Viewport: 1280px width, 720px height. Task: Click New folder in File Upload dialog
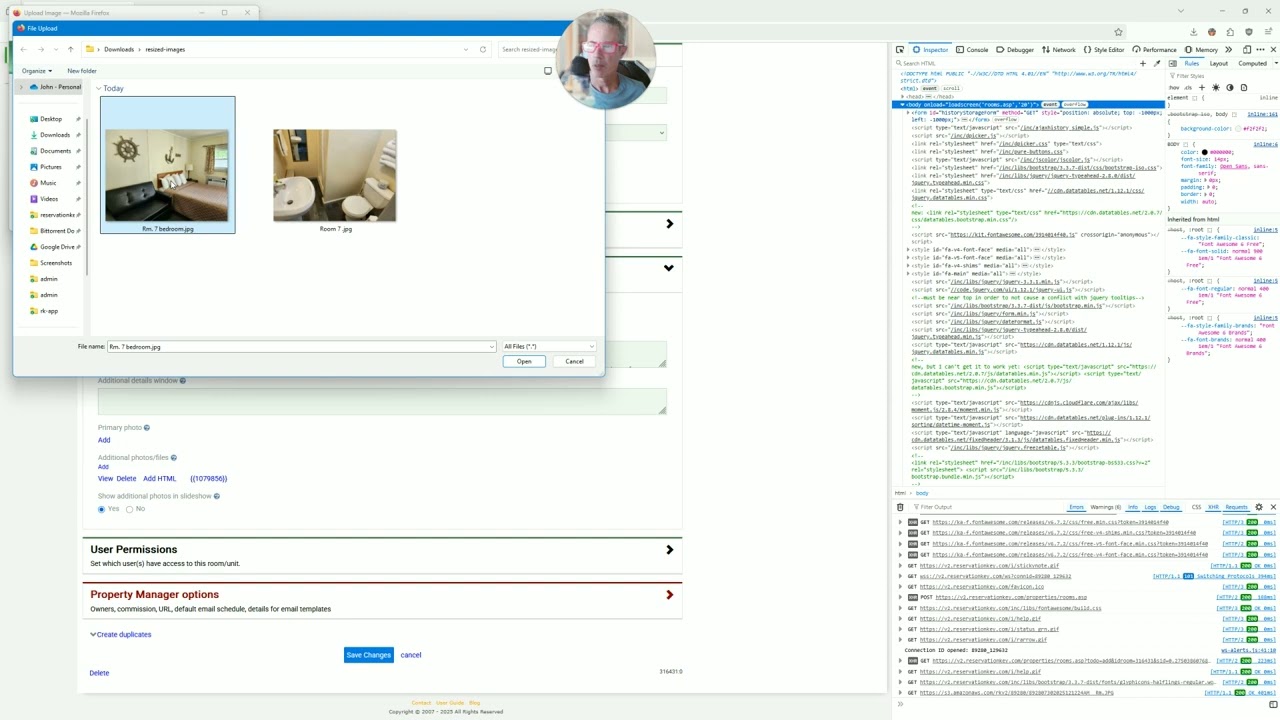click(x=82, y=71)
